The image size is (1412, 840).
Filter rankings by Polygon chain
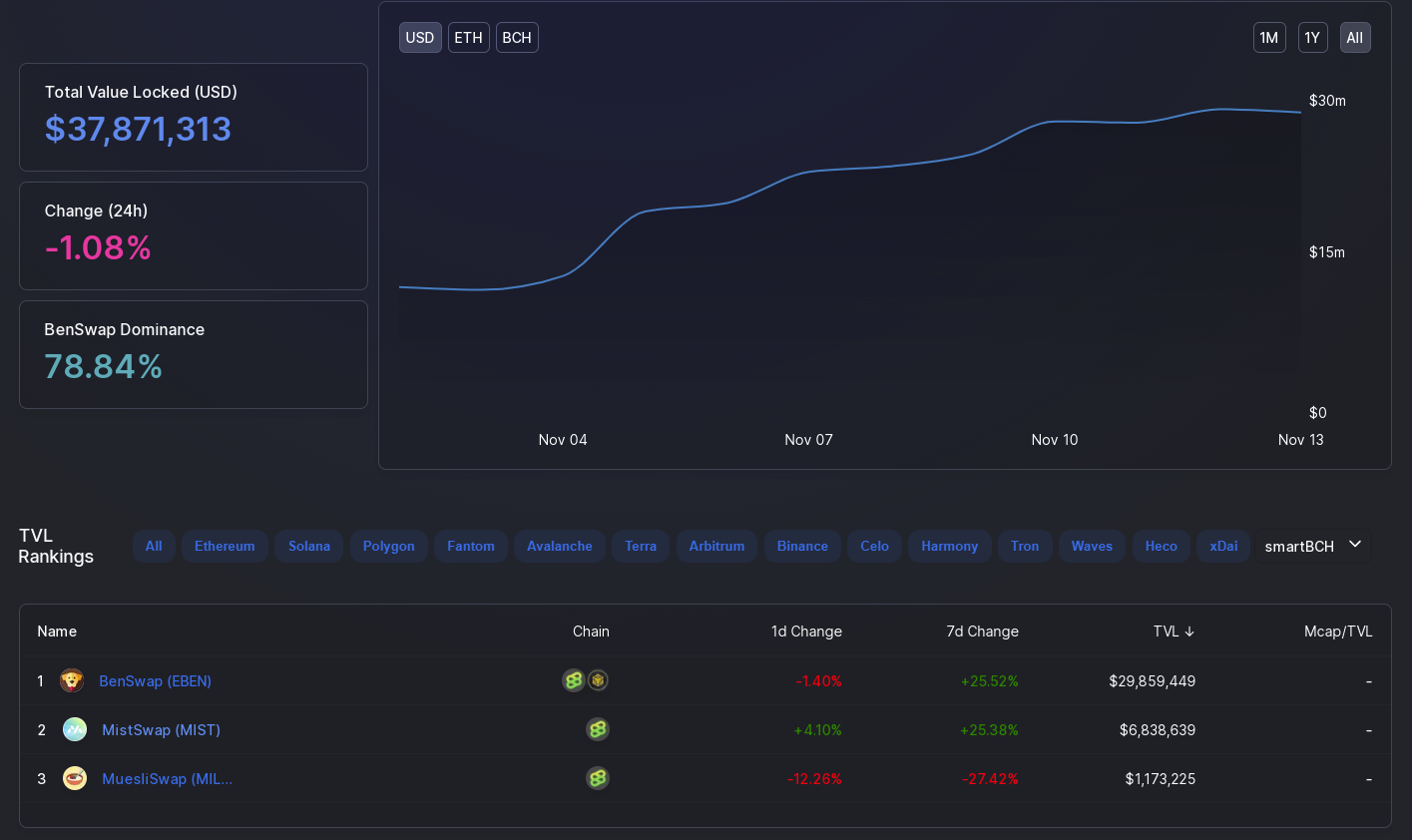coord(389,546)
